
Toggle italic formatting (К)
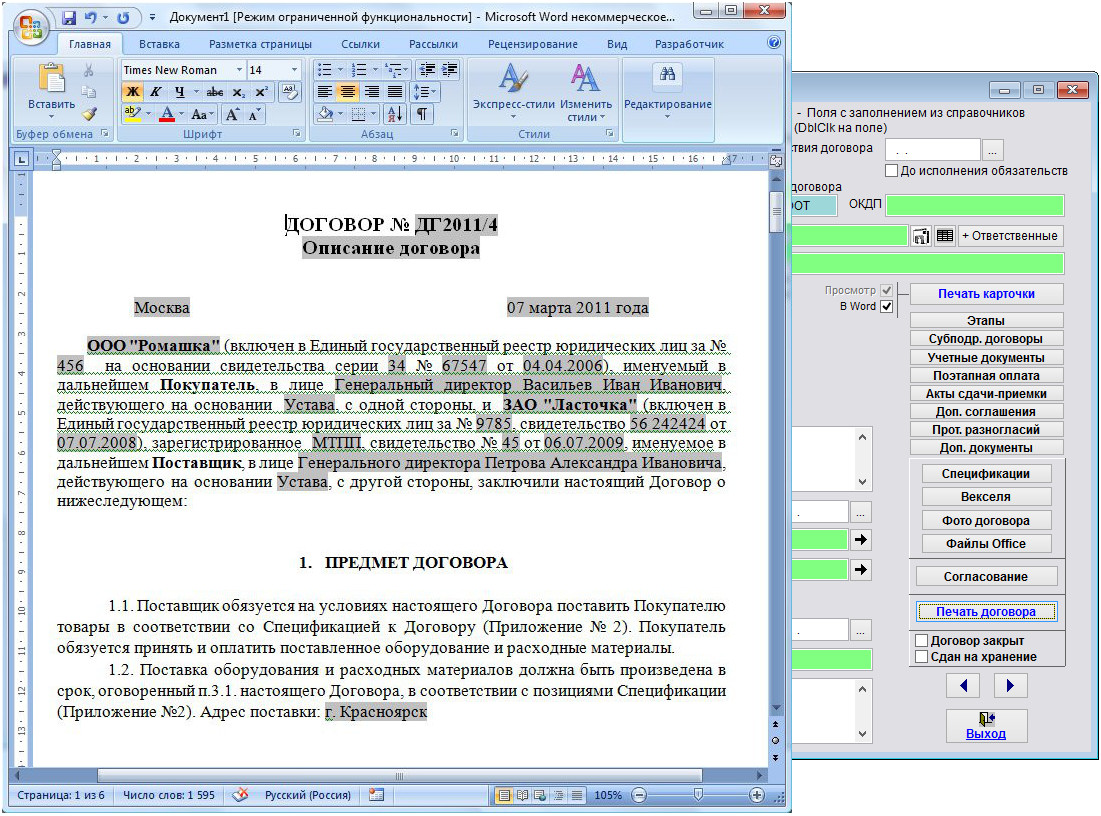pyautogui.click(x=156, y=92)
